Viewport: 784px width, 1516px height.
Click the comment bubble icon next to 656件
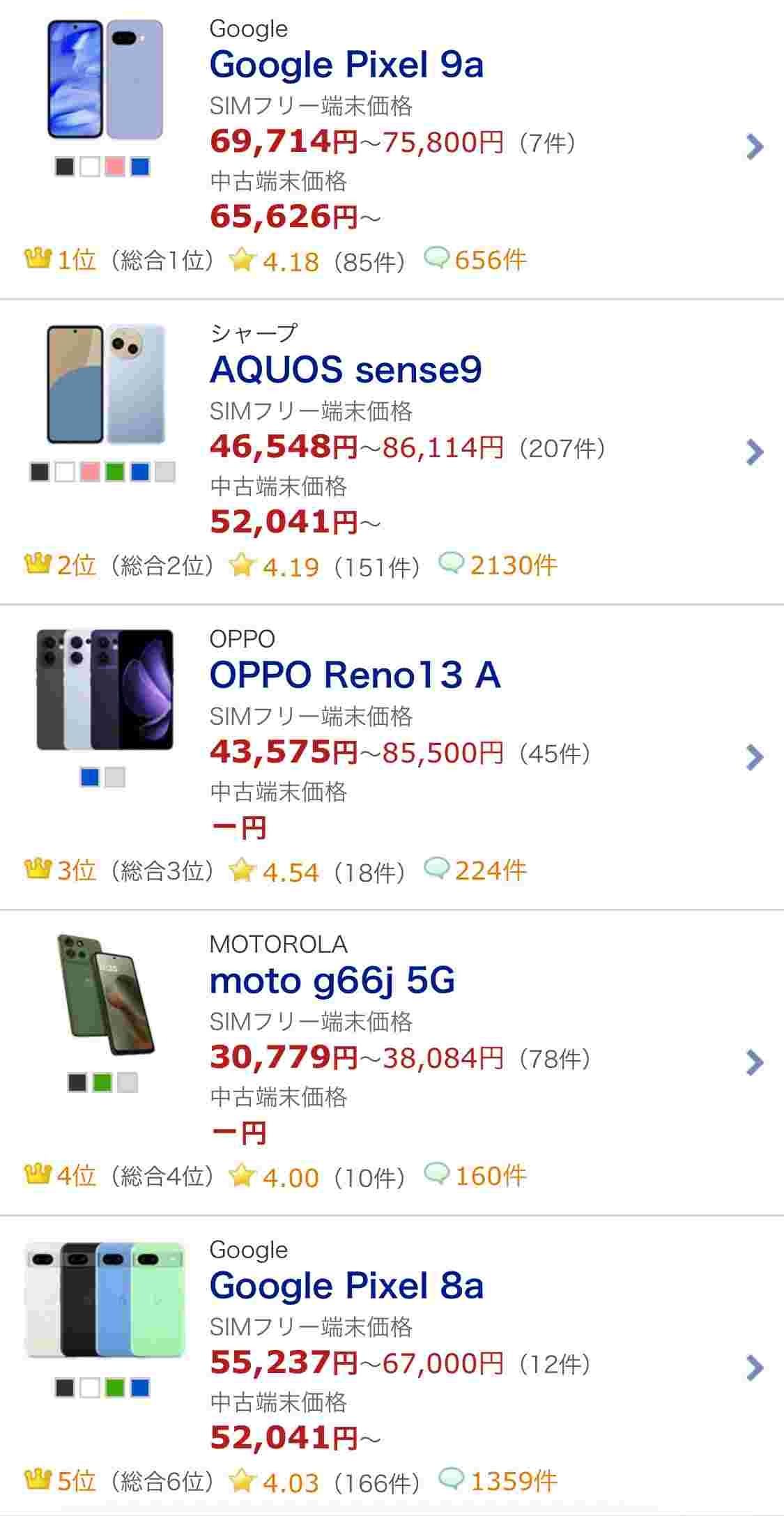coord(436,259)
